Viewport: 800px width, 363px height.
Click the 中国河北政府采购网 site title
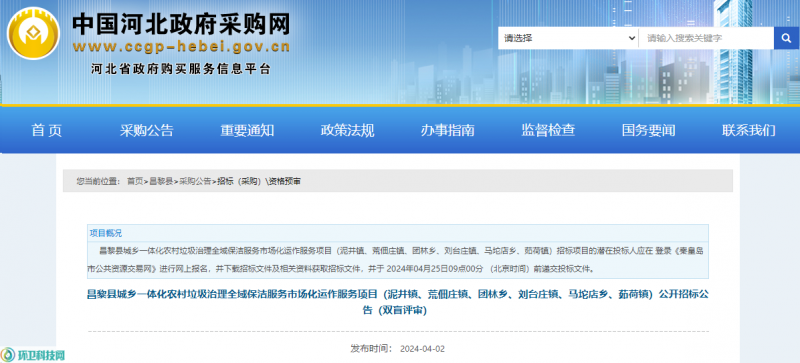click(181, 24)
